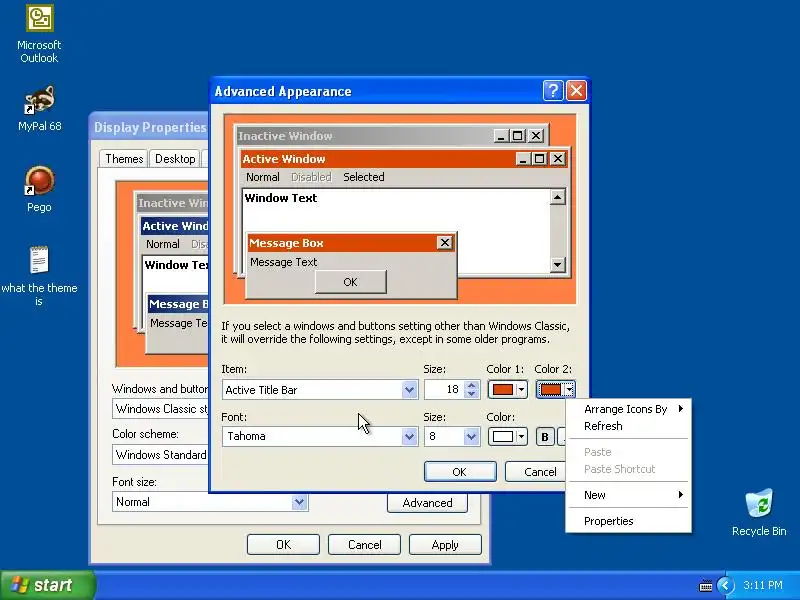The height and width of the screenshot is (600, 800).
Task: Click the preview scrollbar up arrow
Action: point(558,197)
